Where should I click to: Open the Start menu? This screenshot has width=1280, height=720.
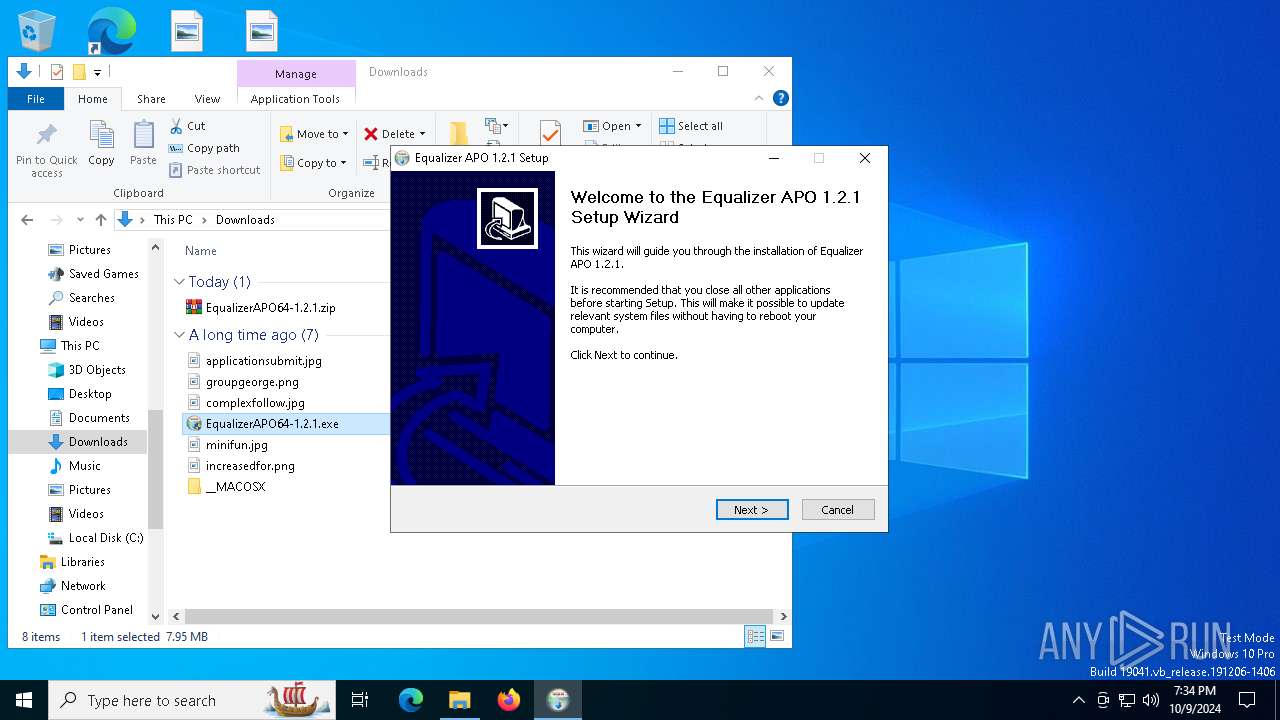coord(24,700)
